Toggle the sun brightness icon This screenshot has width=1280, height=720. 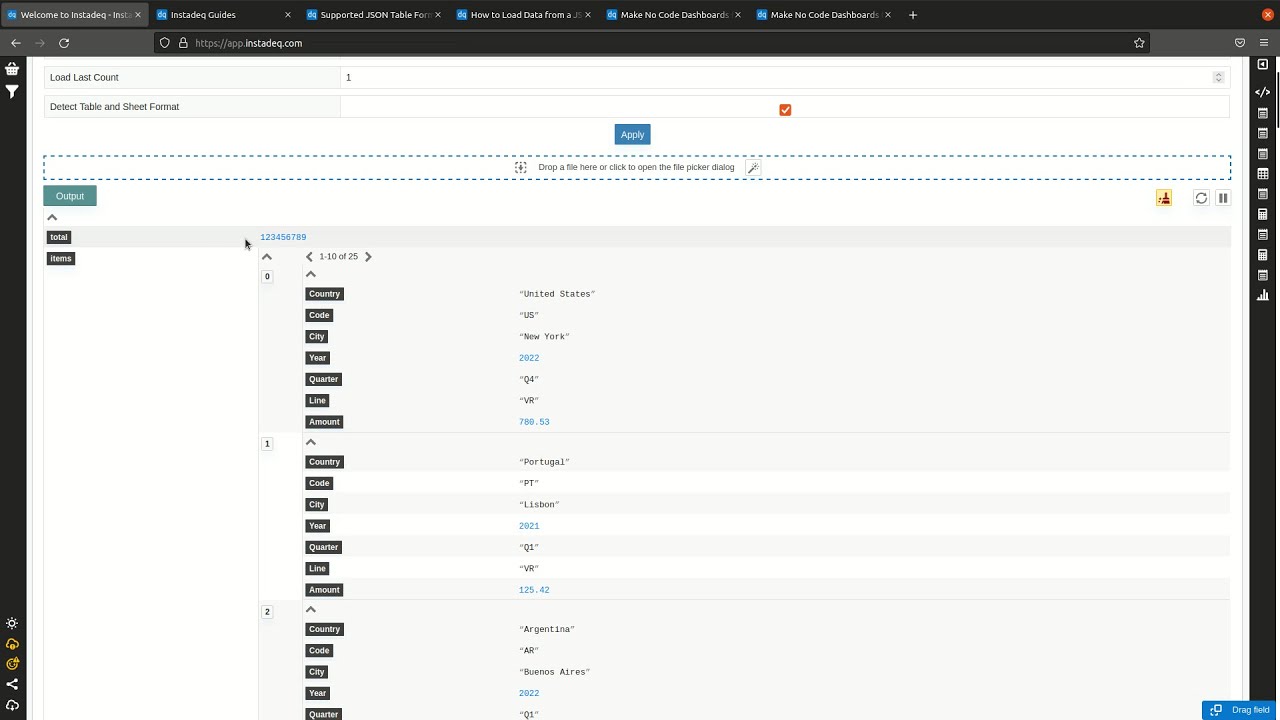click(12, 623)
